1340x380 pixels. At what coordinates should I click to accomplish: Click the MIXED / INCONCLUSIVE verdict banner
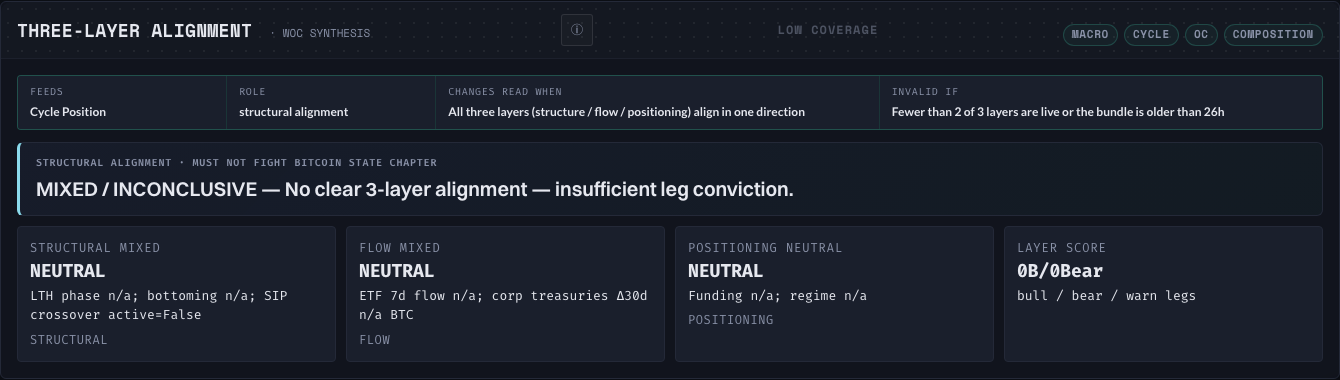[670, 179]
